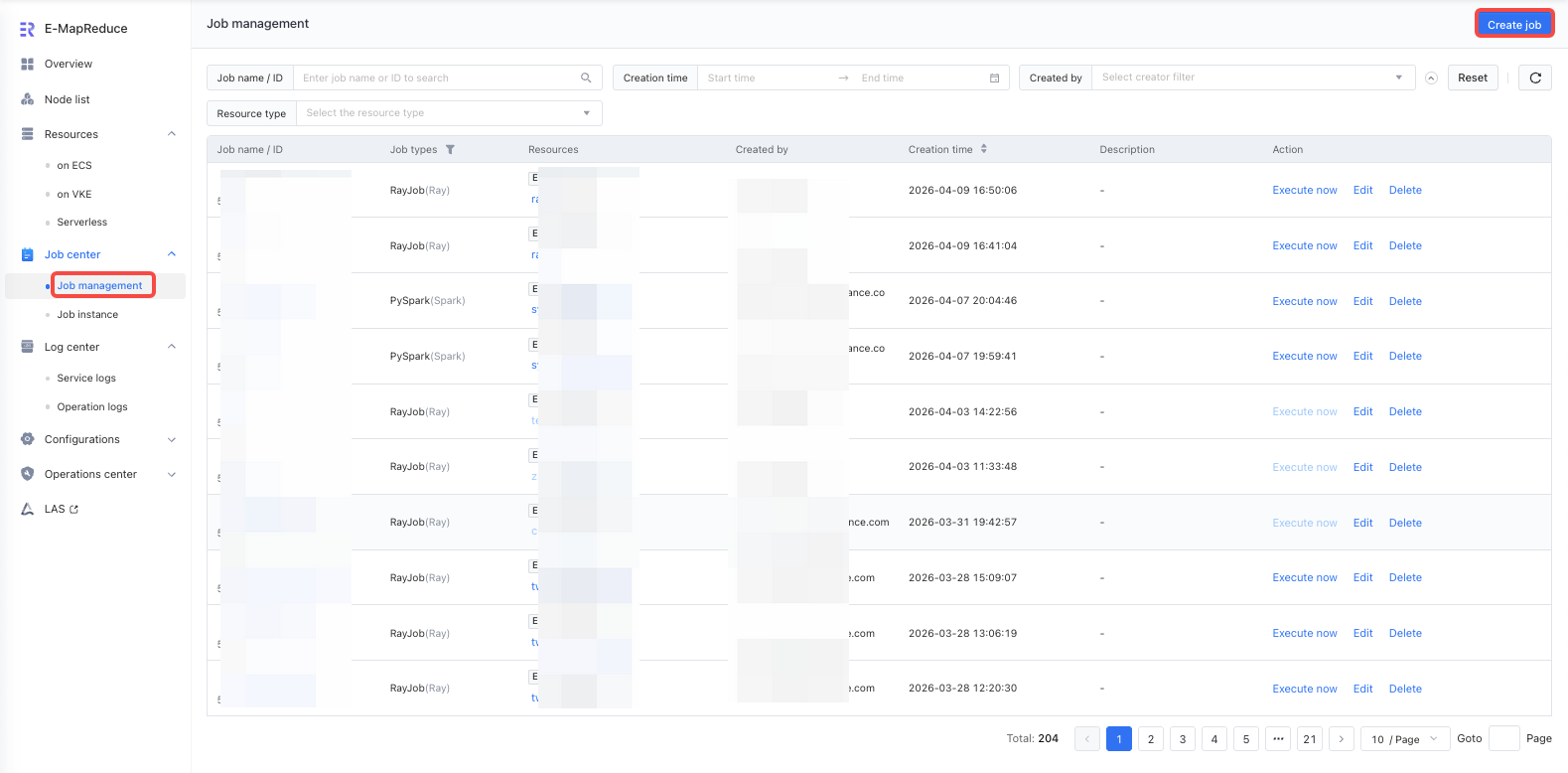Image resolution: width=1568 pixels, height=773 pixels.
Task: Open the Resource type dropdown
Action: (449, 113)
